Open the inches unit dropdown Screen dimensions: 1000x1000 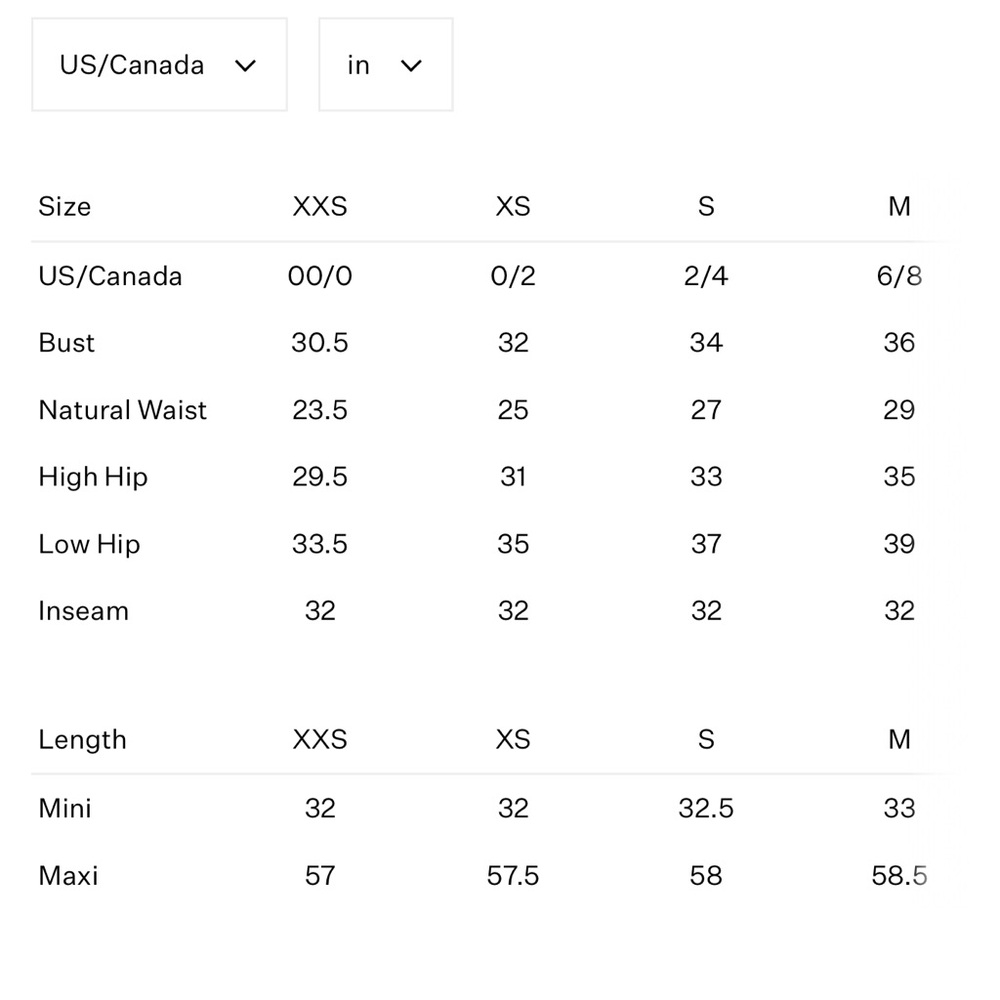point(386,64)
